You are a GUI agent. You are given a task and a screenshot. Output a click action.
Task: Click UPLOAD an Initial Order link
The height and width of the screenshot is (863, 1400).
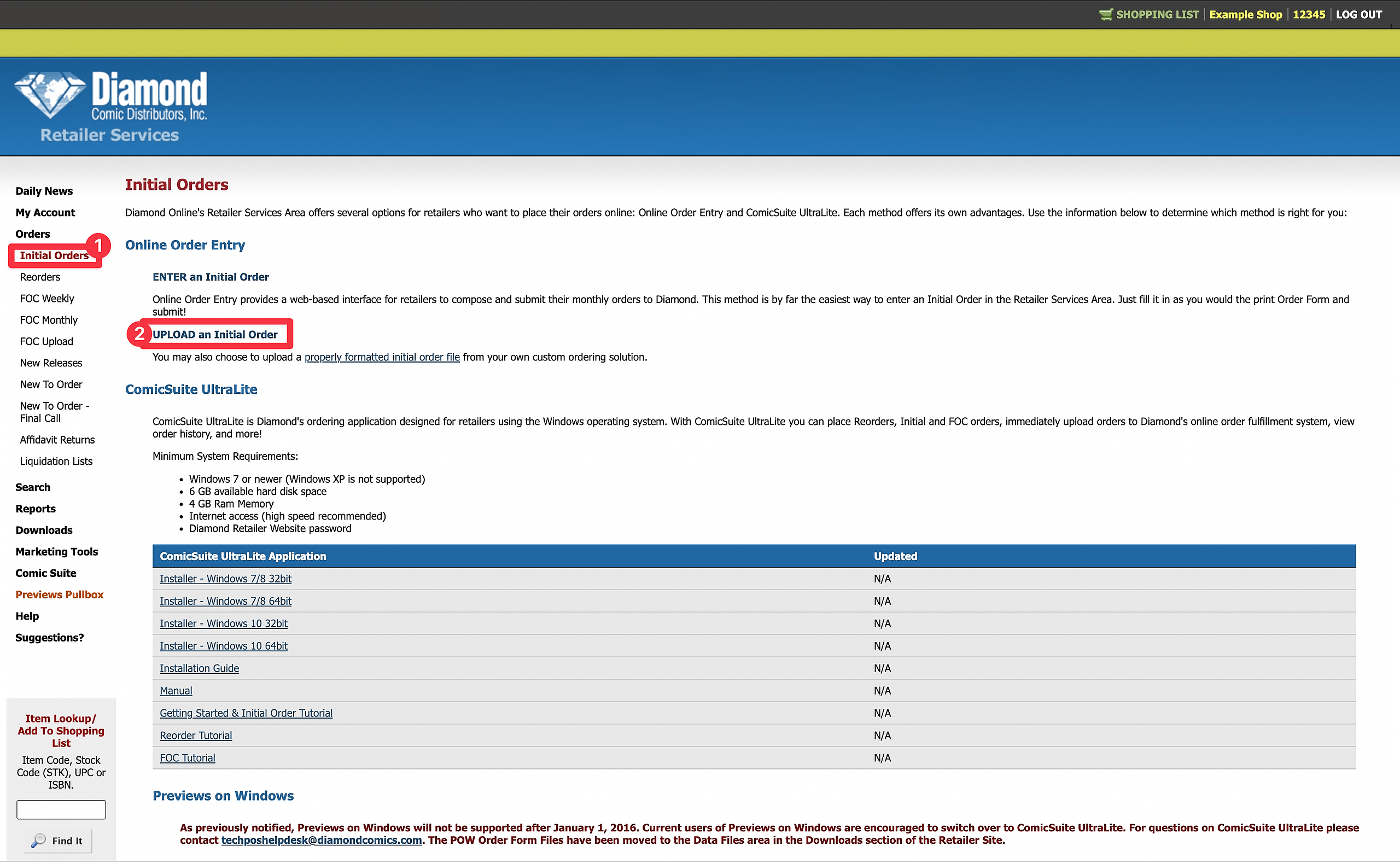[215, 335]
